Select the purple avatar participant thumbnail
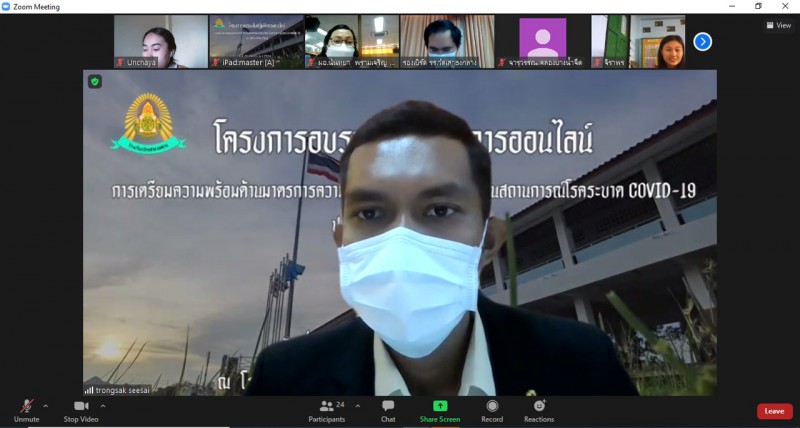The width and height of the screenshot is (800, 428). pos(543,41)
